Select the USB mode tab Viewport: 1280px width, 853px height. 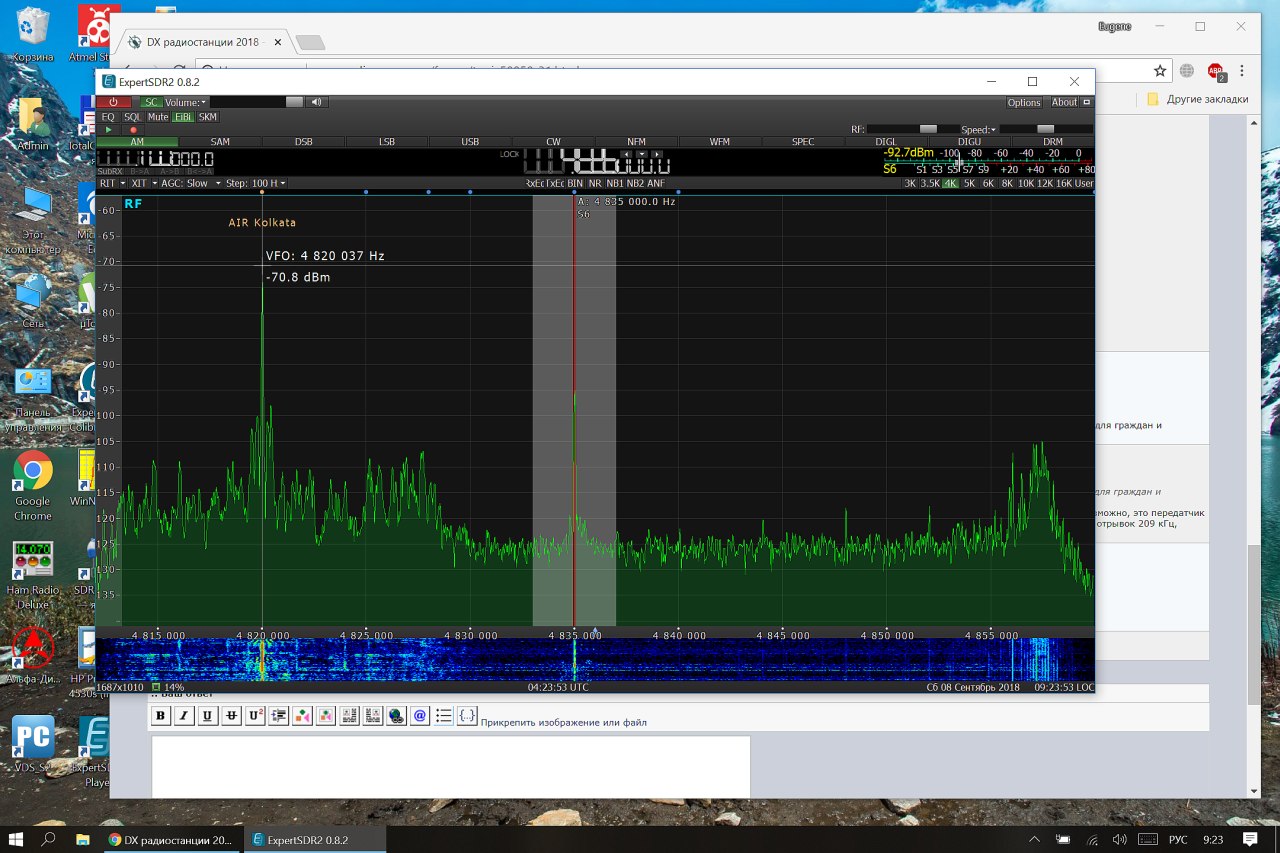point(470,142)
